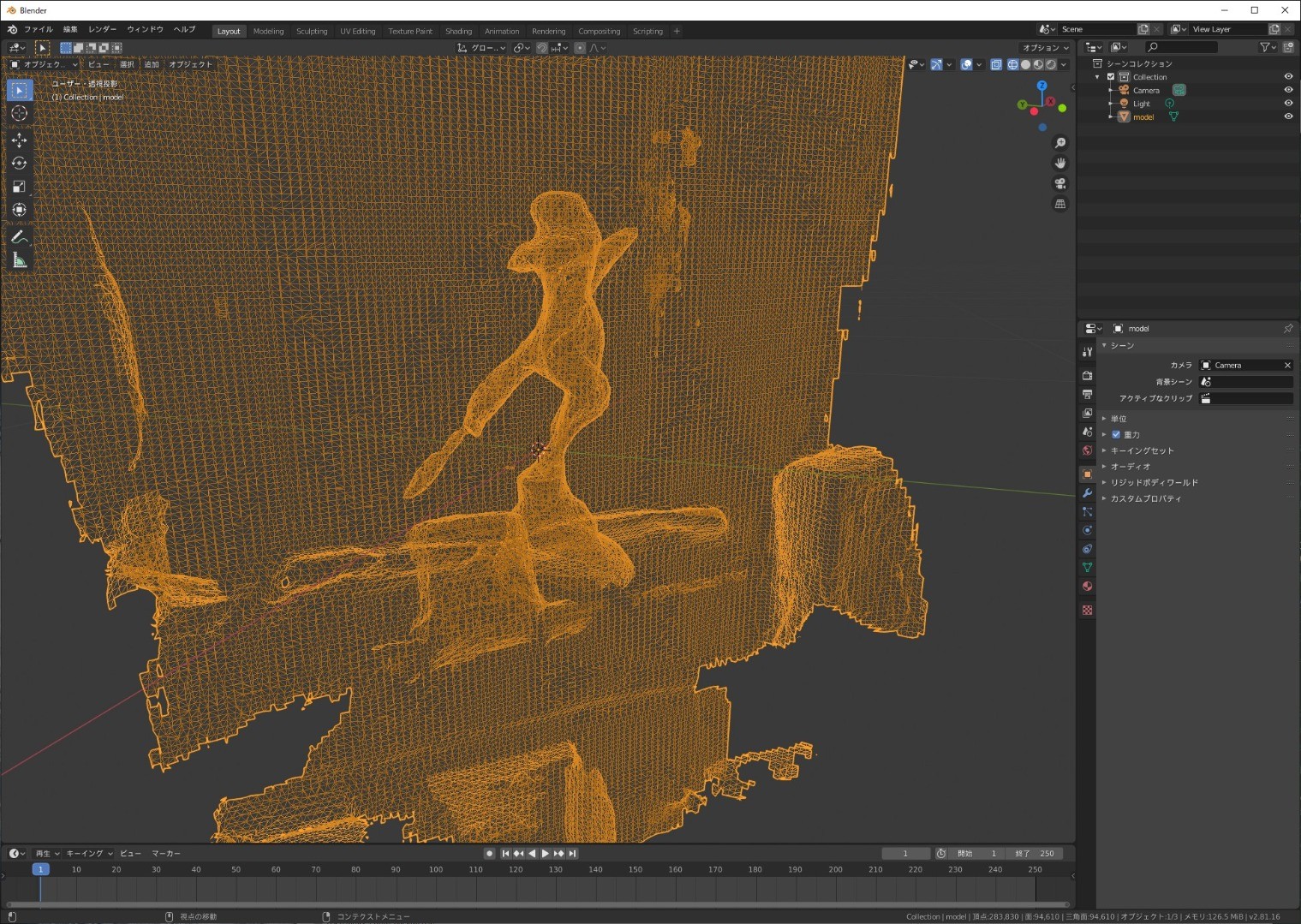Viewport: 1301px width, 924px height.
Task: Hide the Camera object in outliner
Action: pos(1288,90)
